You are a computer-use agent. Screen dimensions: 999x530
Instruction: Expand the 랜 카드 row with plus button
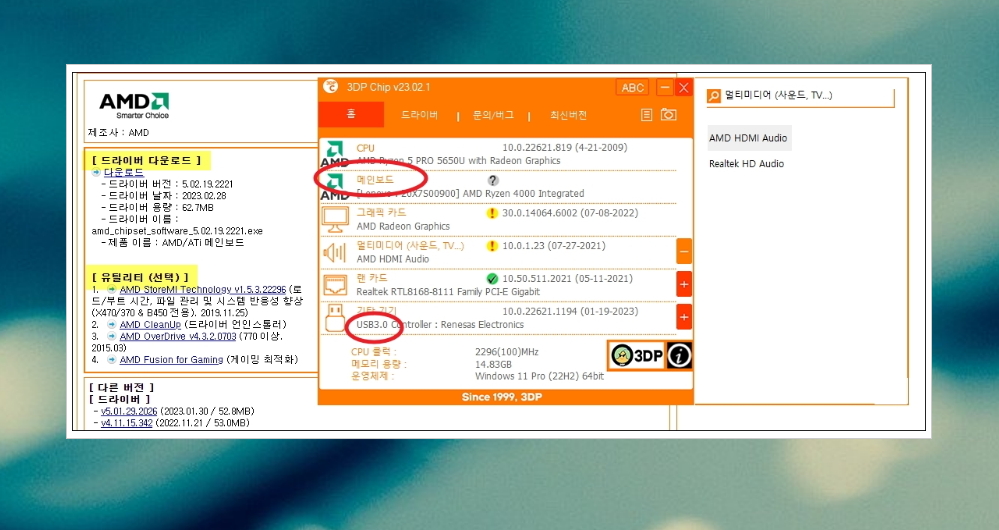684,285
